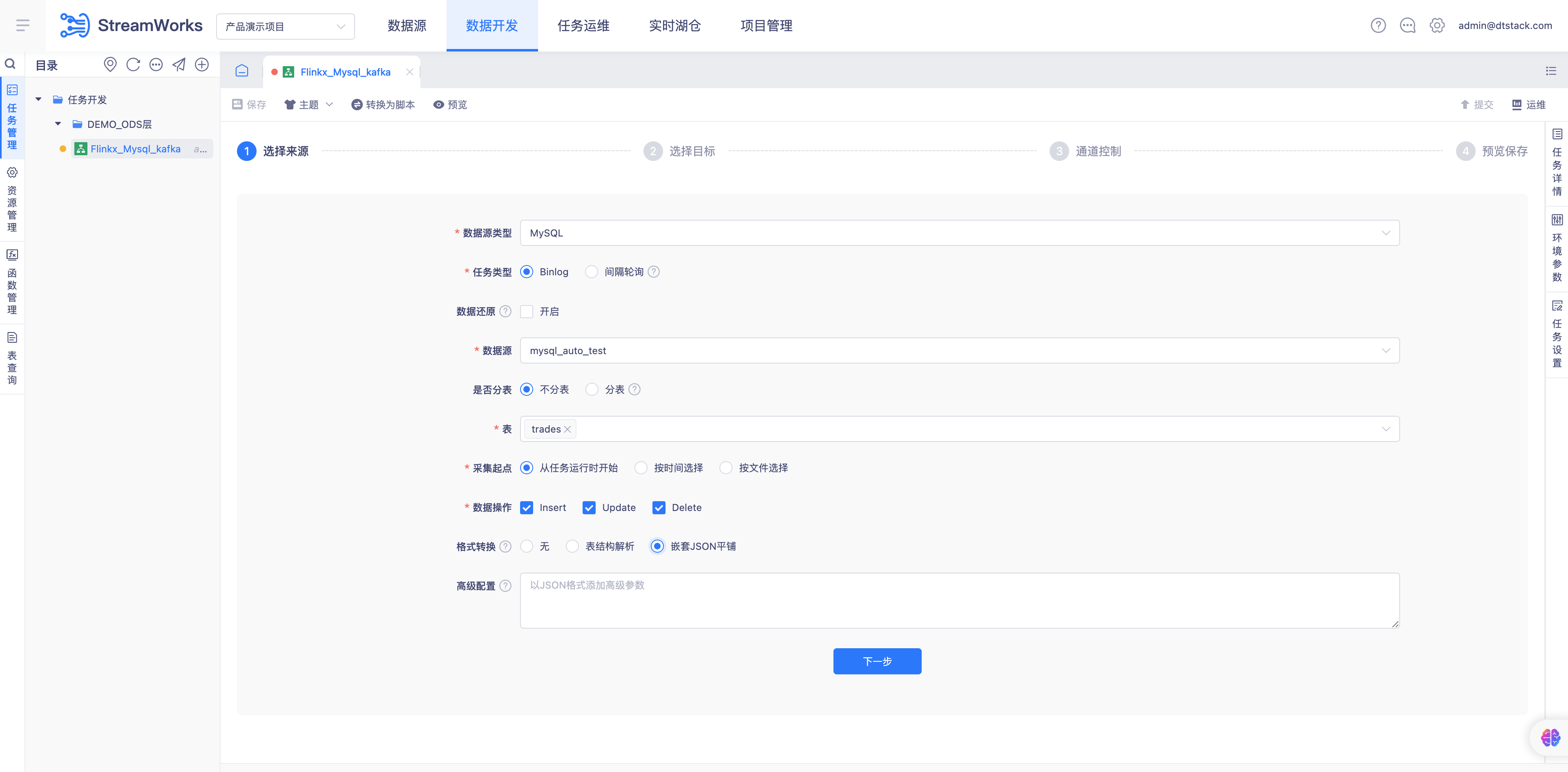The image size is (1568, 772).
Task: Click into the 高级配置 JSON textarea
Action: click(959, 600)
